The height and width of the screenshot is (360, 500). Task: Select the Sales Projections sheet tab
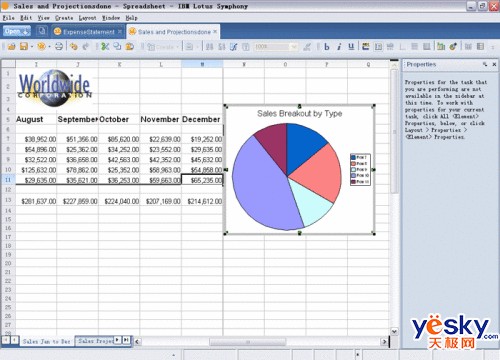95,341
